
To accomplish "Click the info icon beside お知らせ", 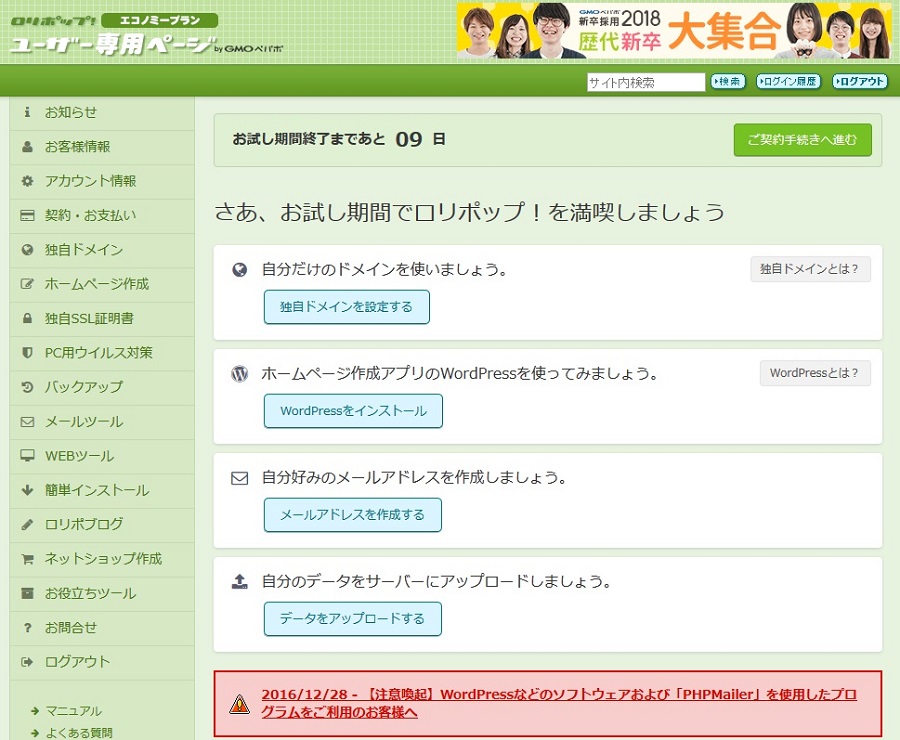I will click(x=27, y=112).
